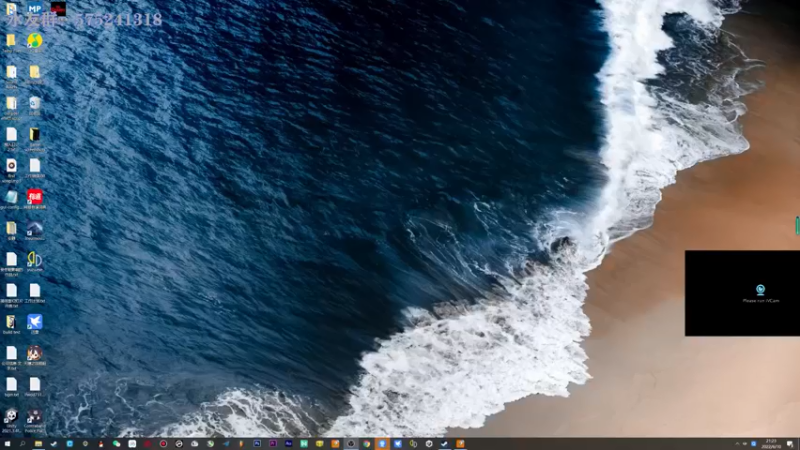Screen dimensions: 800x450
Task: Expand the system tray hidden icons
Action: click(737, 444)
